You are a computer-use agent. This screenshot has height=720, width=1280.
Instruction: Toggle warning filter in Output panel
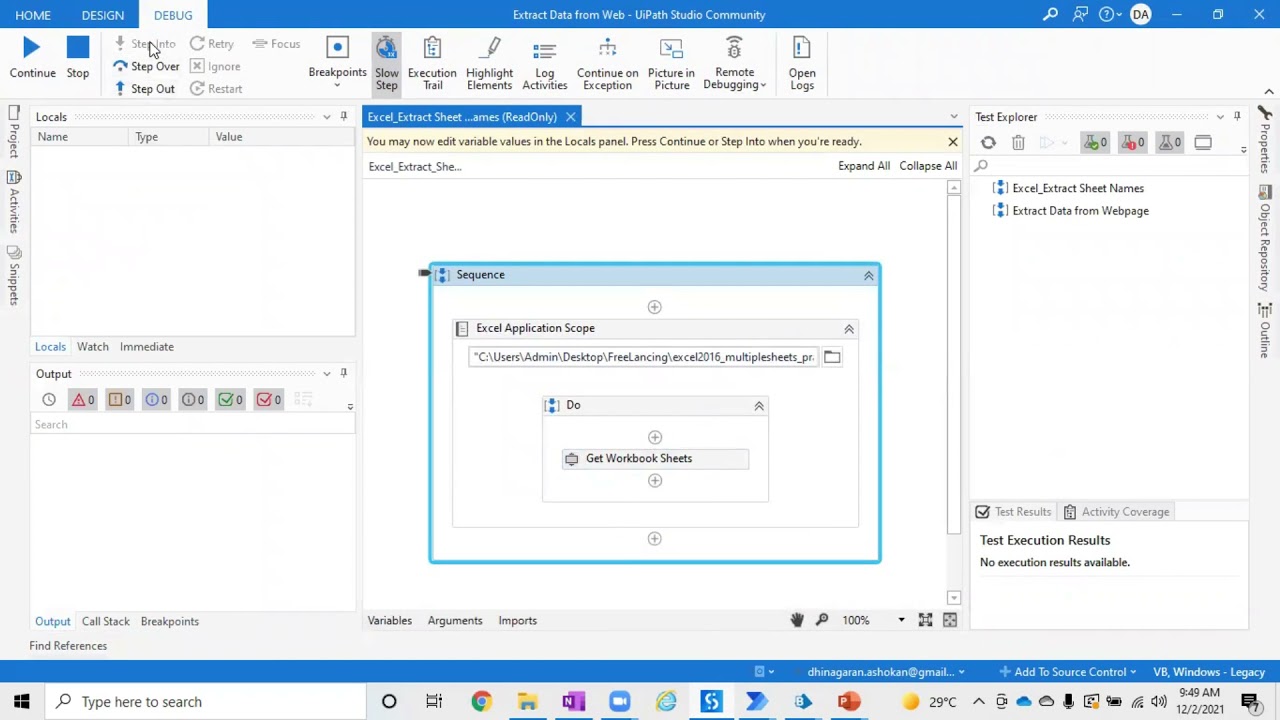pos(119,400)
